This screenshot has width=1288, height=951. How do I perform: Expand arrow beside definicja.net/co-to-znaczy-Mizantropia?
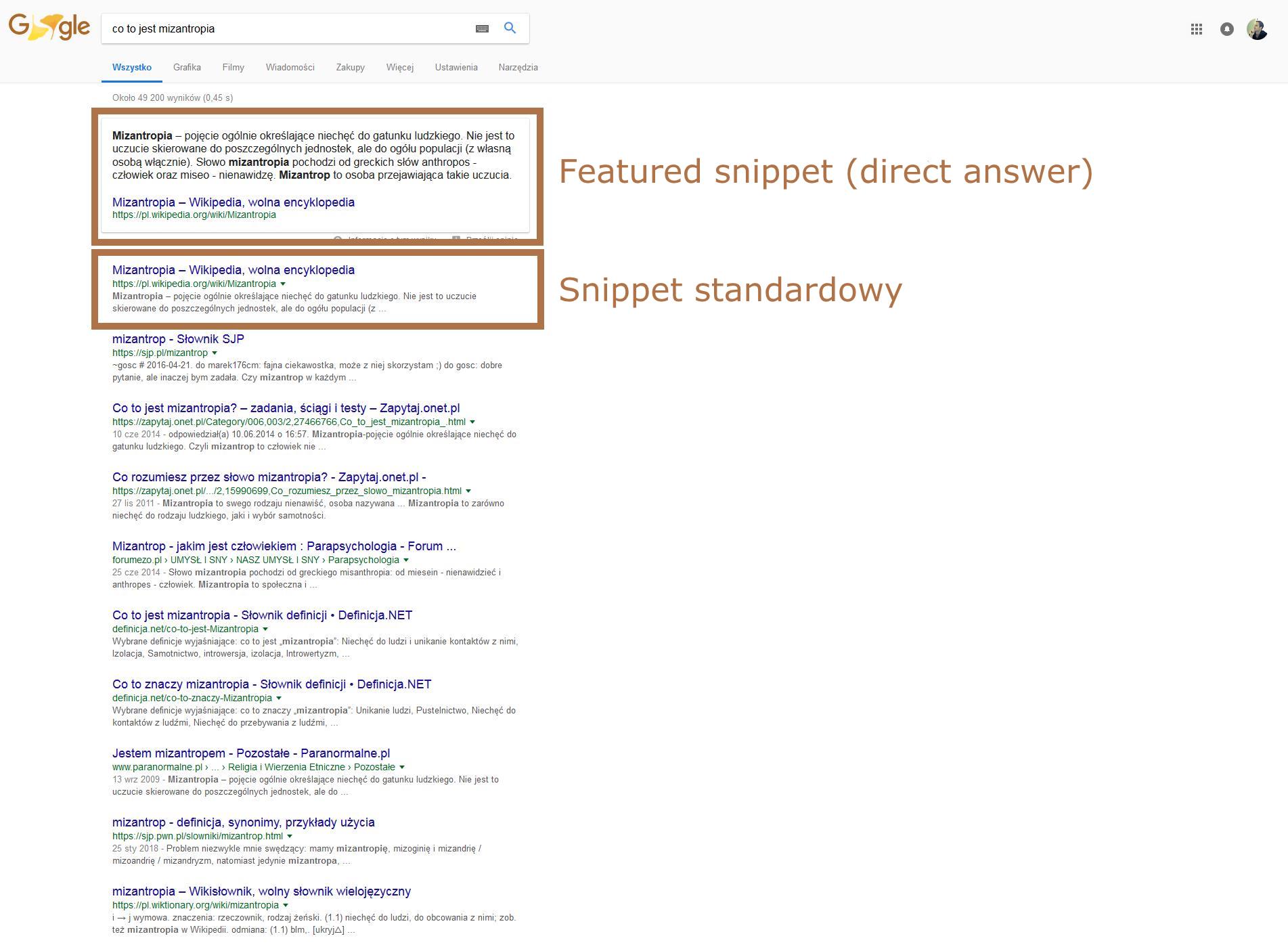pos(279,699)
